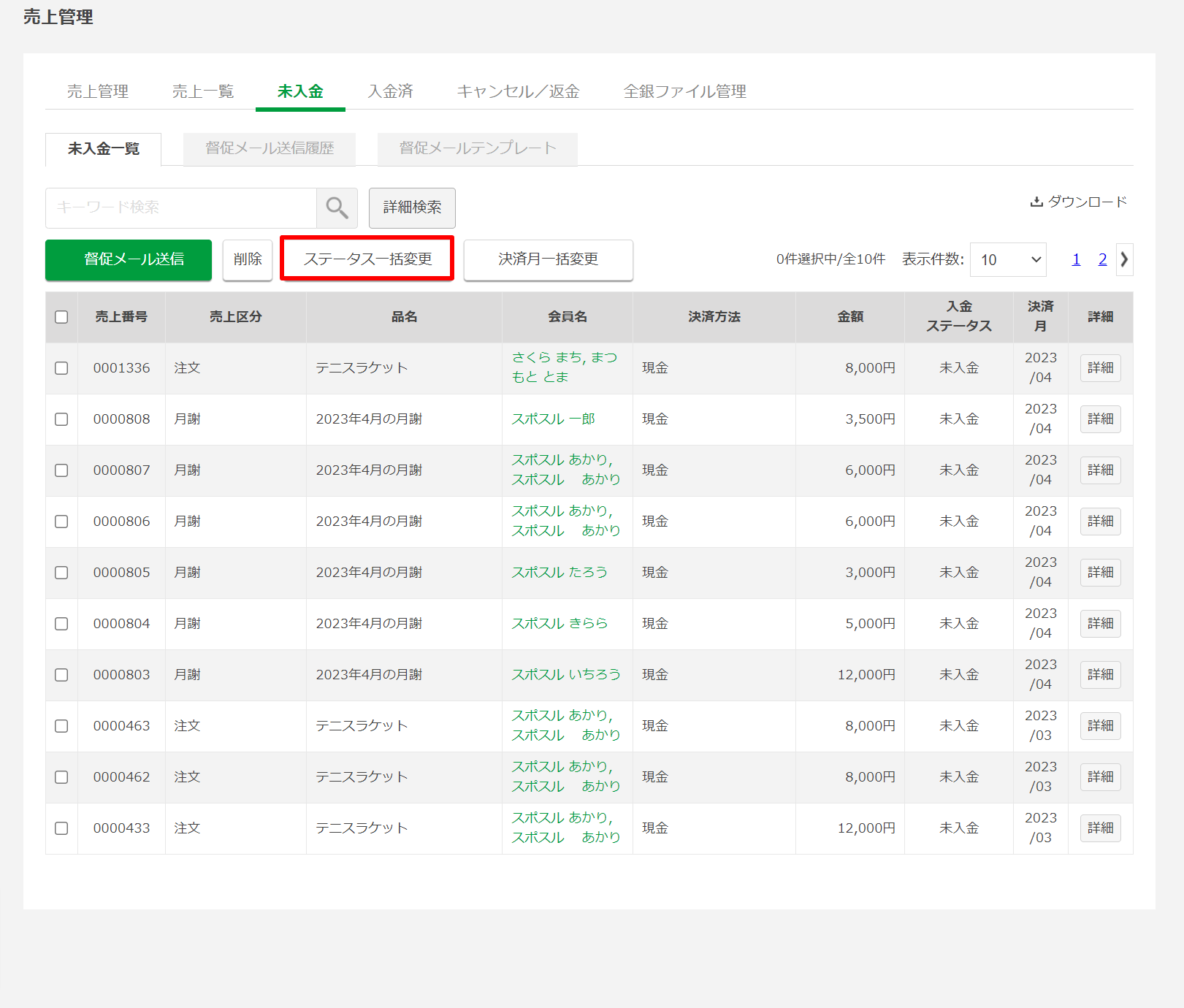
Task: Tick the checkbox for sale 0000804
Action: [61, 624]
